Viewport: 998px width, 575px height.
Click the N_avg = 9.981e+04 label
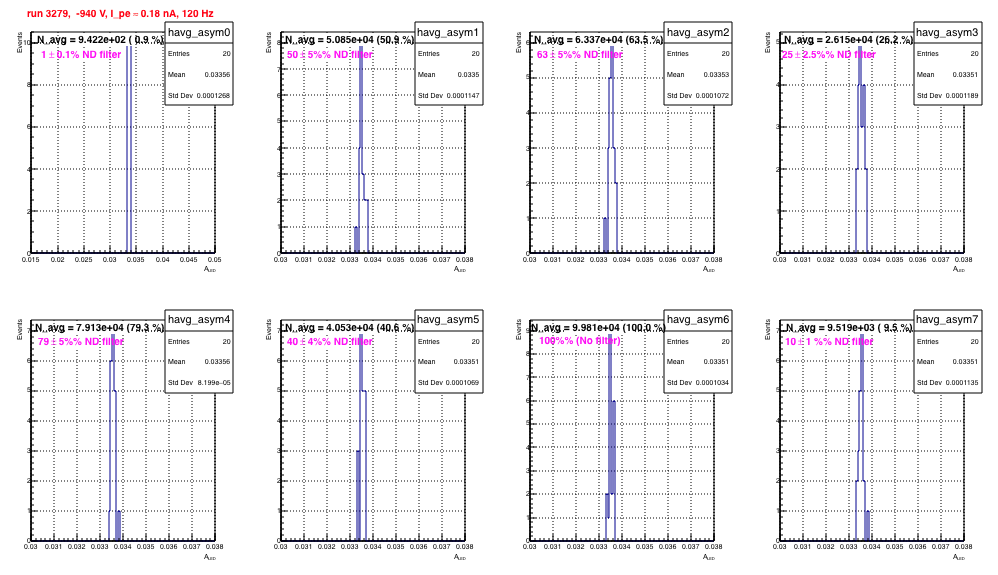coord(598,328)
